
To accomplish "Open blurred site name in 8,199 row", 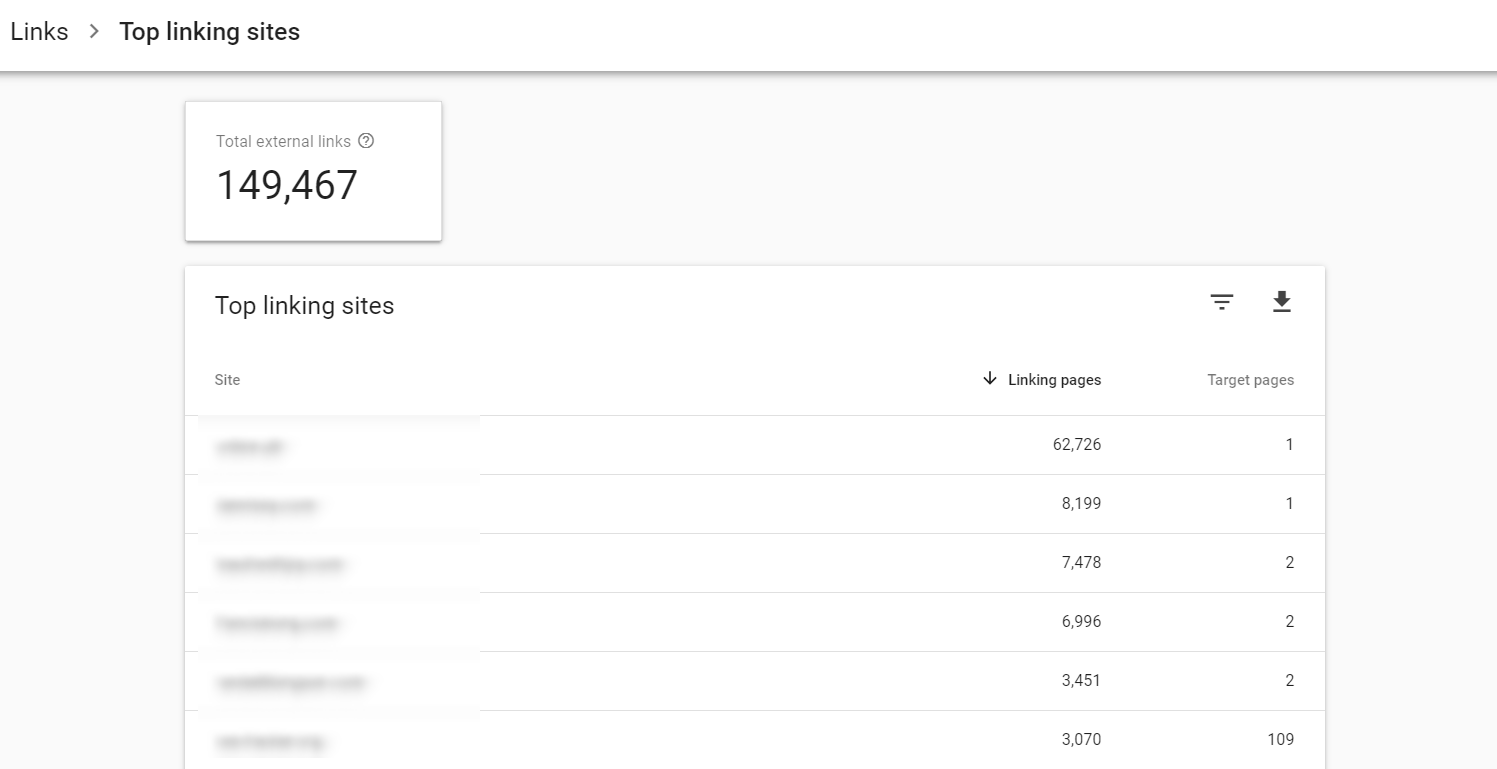I will (x=266, y=506).
